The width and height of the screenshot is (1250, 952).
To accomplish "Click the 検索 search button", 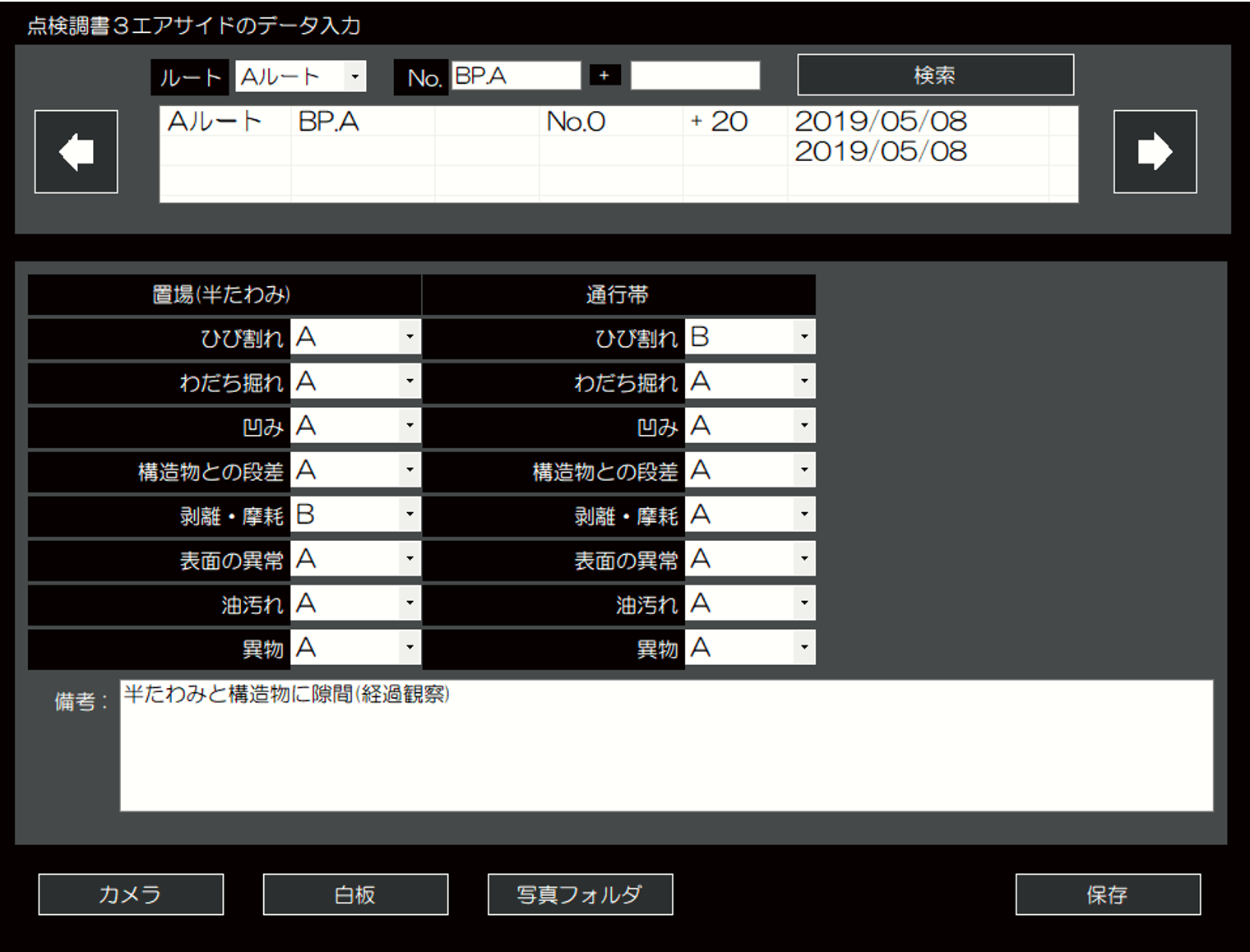I will click(x=935, y=76).
